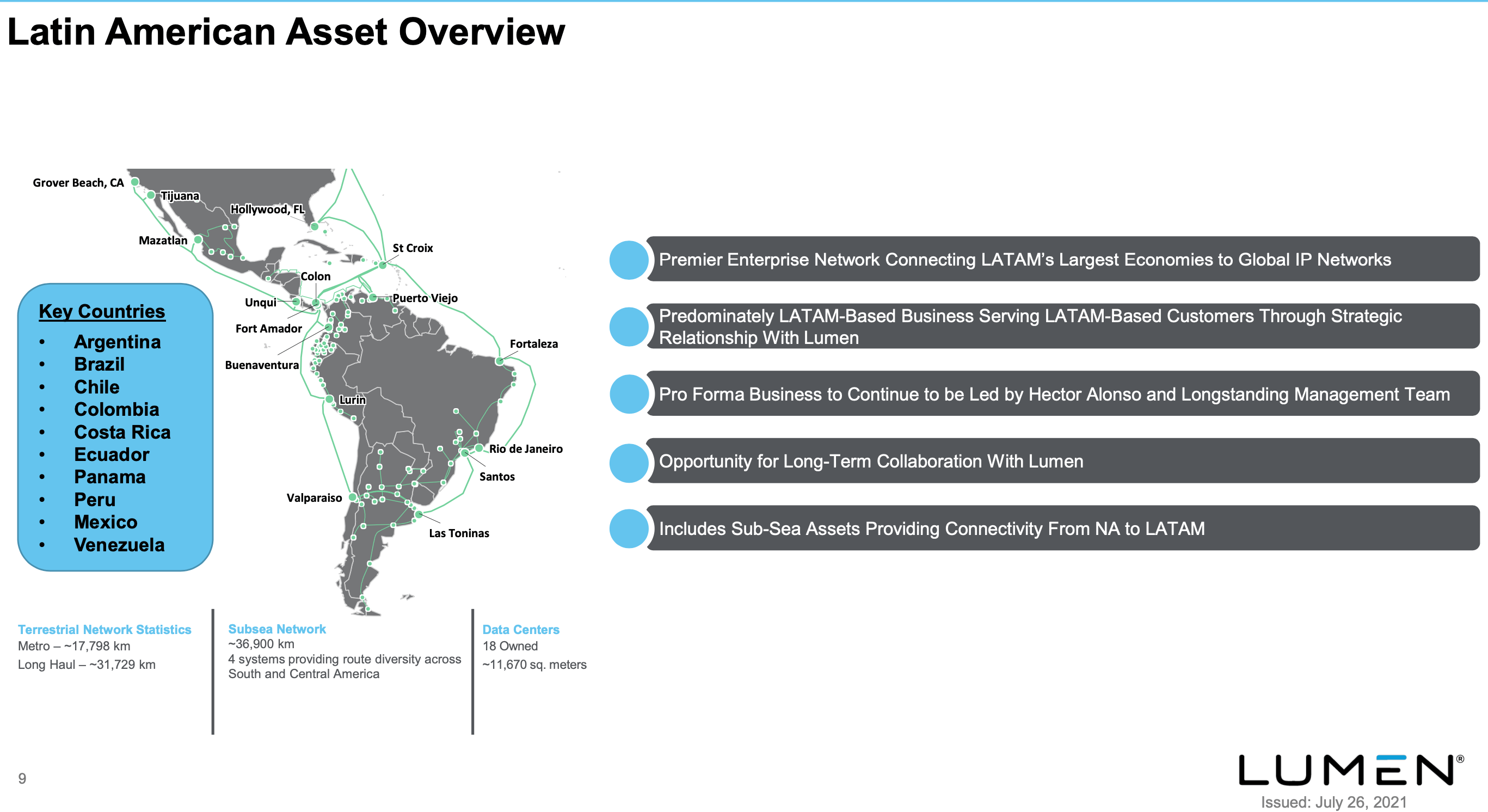
Task: Click the Mazatlan map label
Action: click(x=163, y=240)
